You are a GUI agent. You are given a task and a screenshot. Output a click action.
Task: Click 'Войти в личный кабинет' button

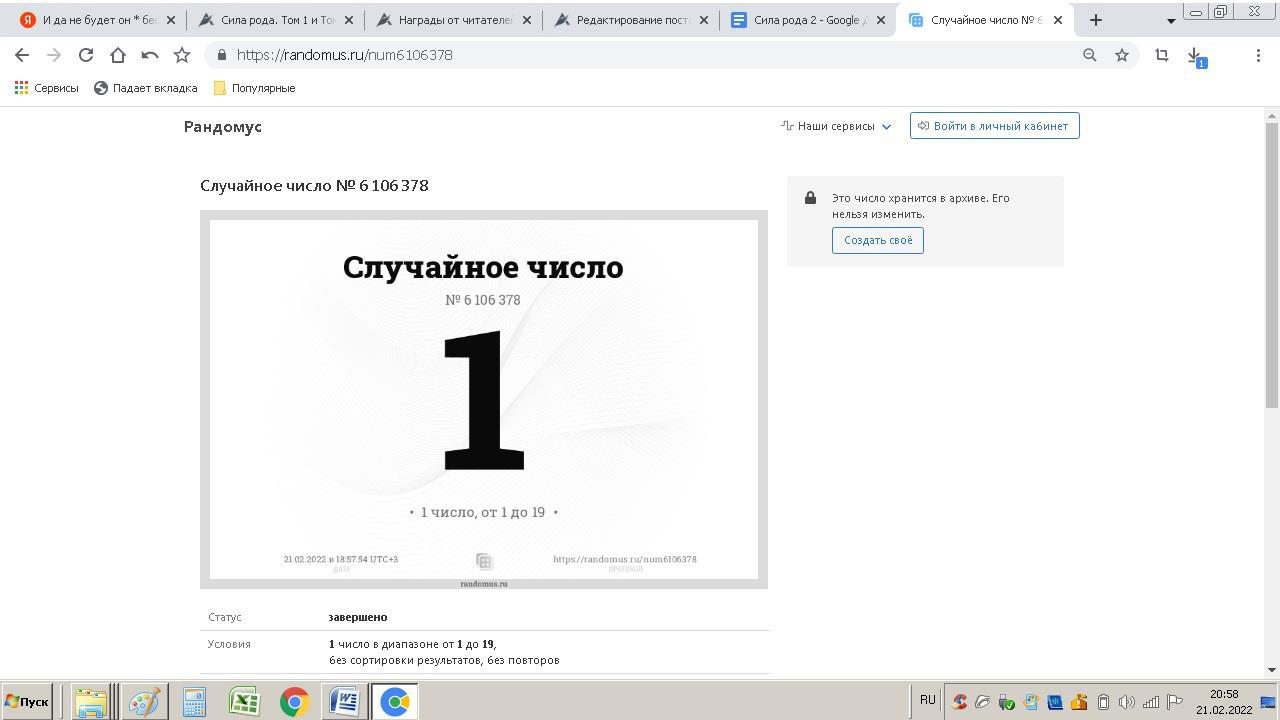pyautogui.click(x=995, y=126)
